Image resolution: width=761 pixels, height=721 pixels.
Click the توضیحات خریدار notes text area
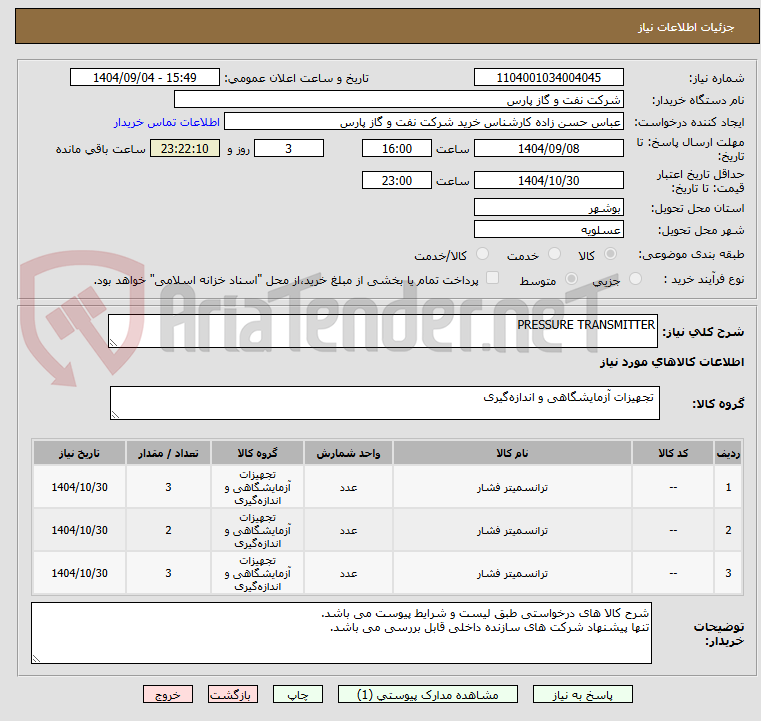341,633
